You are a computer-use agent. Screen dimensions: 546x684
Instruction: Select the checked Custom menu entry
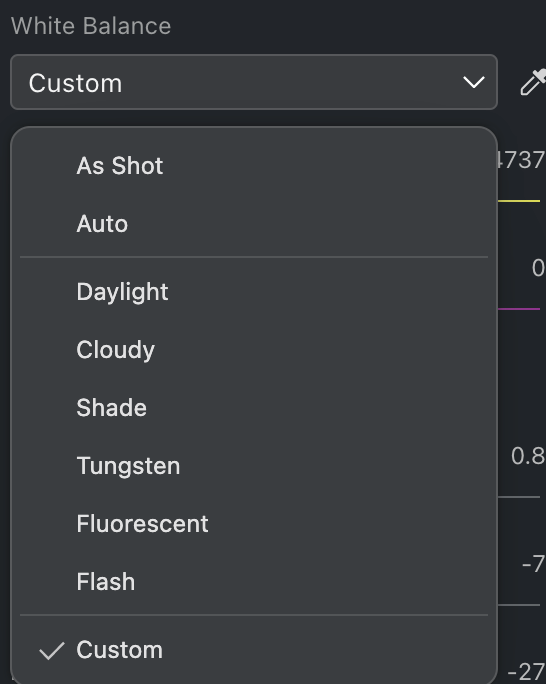click(254, 650)
